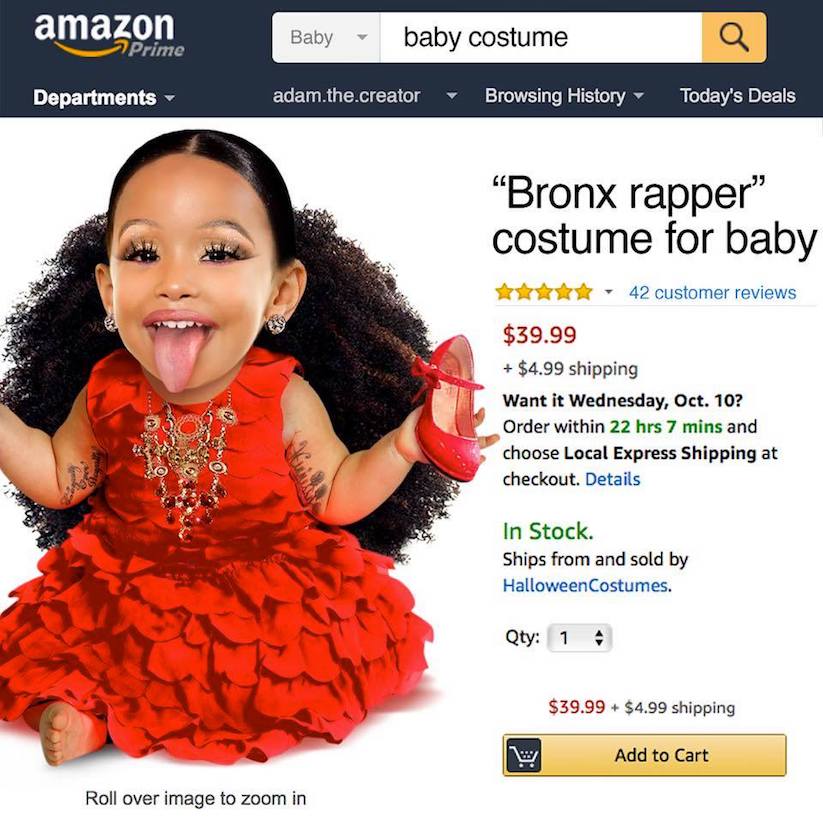Open the adam.the.creator account dropdown arrow
This screenshot has width=823, height=823.
point(451,96)
